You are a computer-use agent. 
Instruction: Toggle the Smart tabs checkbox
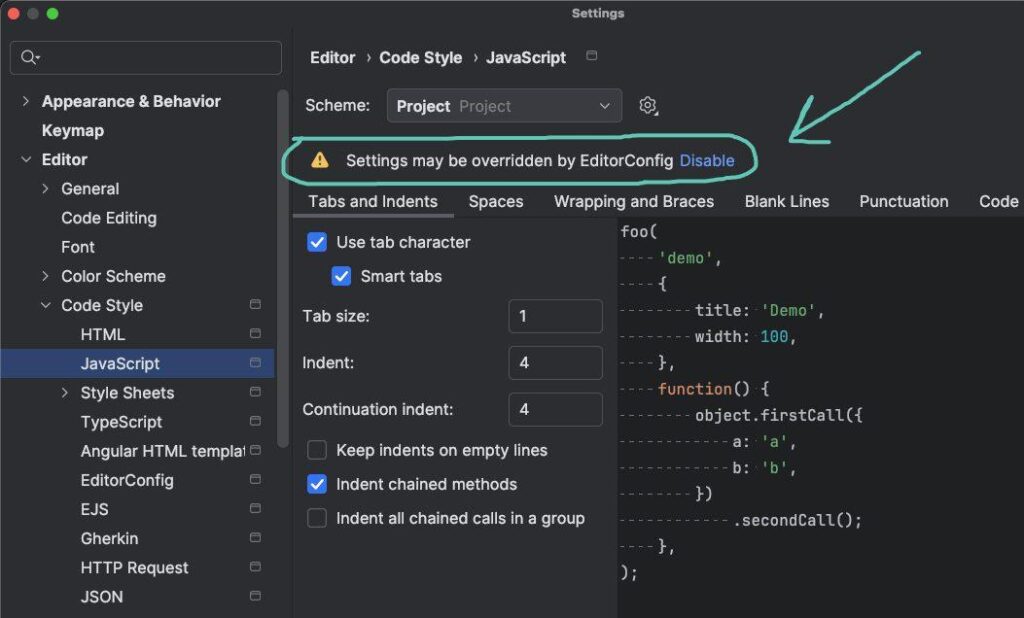pos(342,276)
